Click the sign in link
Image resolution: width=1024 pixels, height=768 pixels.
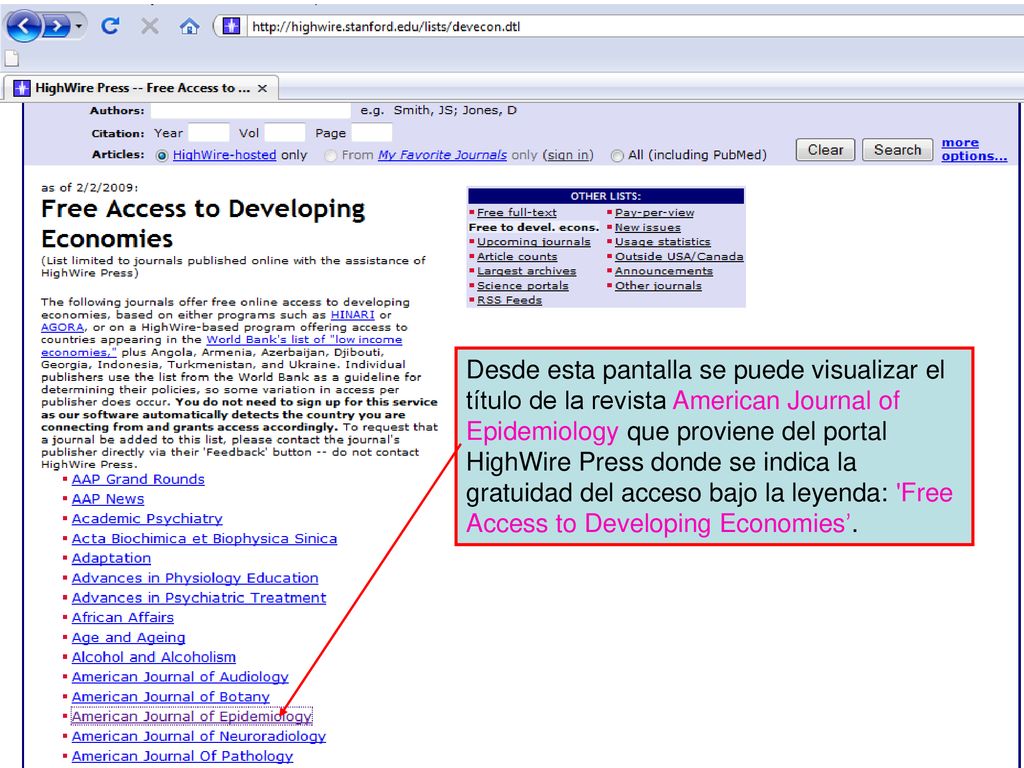pos(568,155)
